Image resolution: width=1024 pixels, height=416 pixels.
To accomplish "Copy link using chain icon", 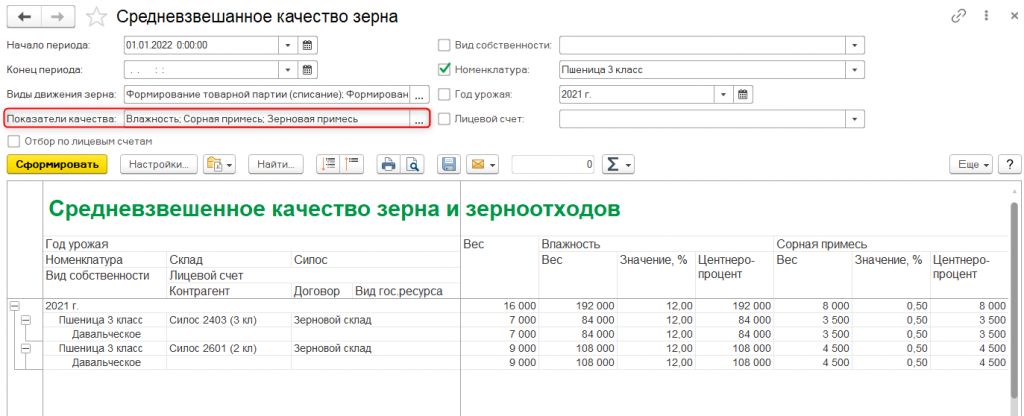I will tap(958, 16).
